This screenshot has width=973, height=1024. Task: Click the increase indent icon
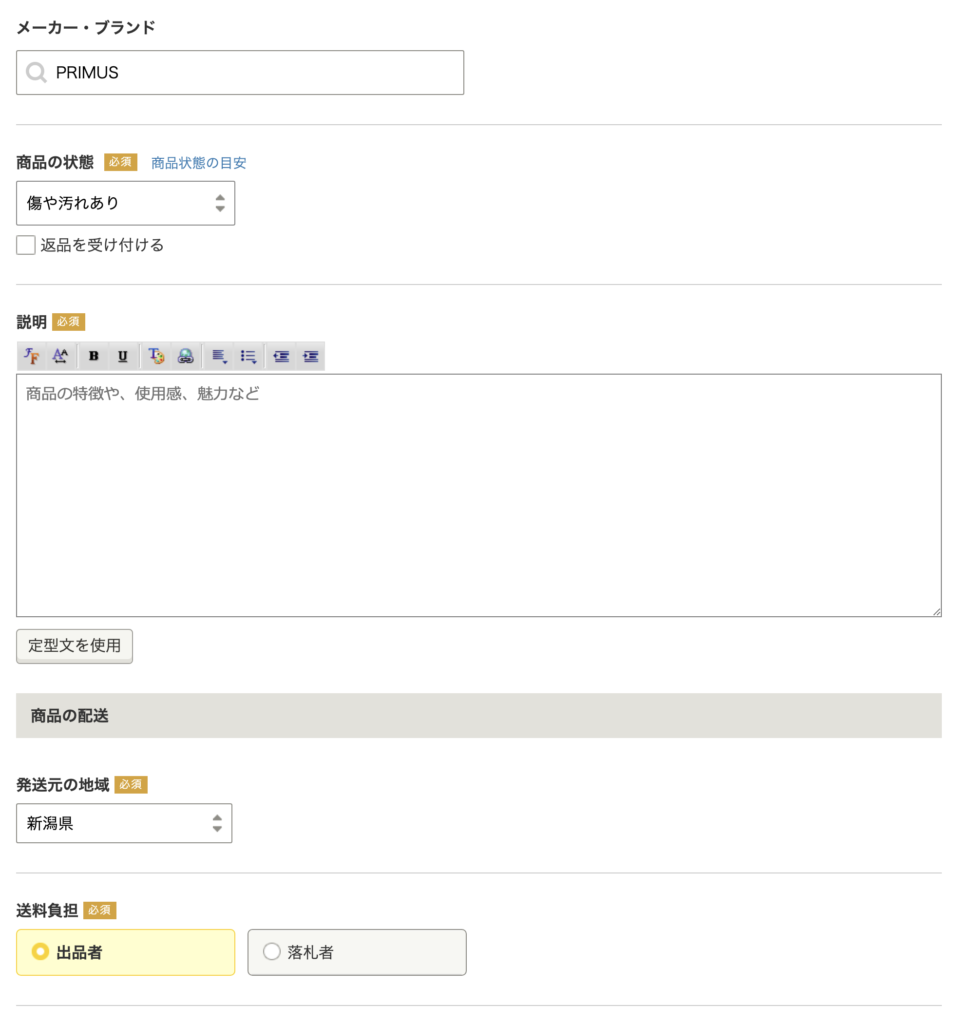tap(311, 356)
